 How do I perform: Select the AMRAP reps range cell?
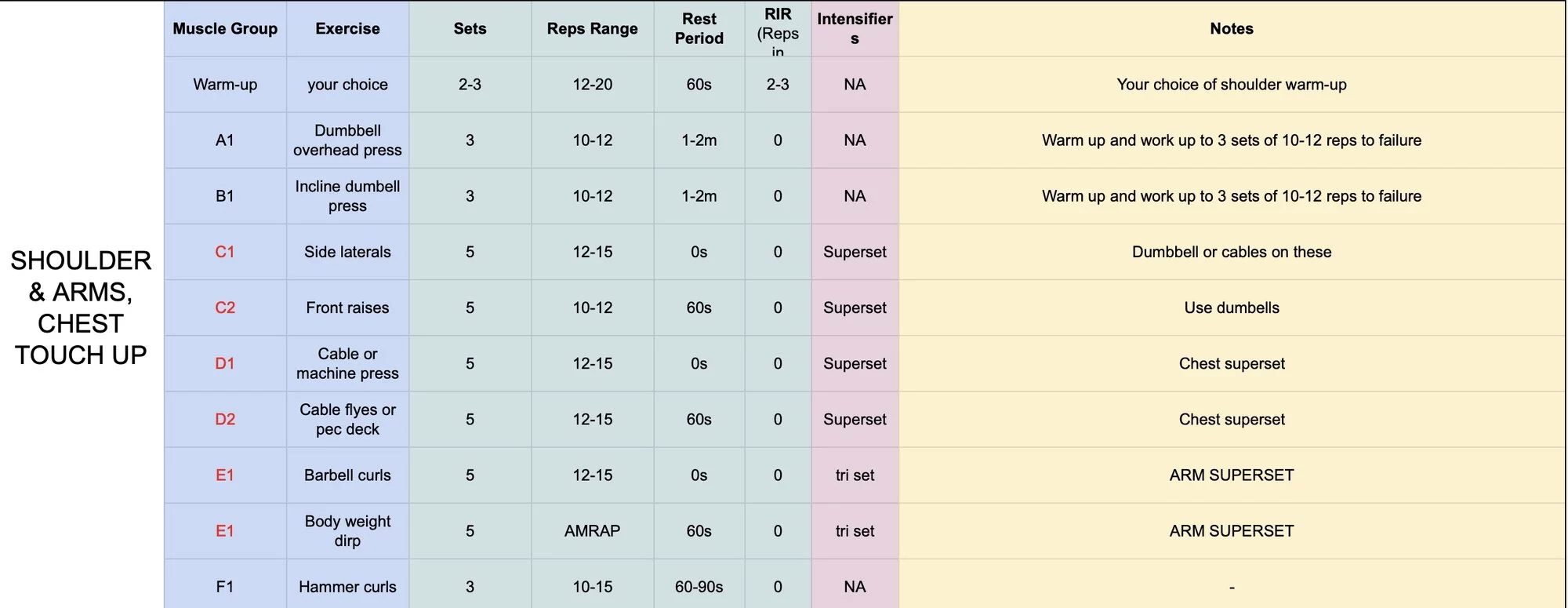[x=592, y=531]
